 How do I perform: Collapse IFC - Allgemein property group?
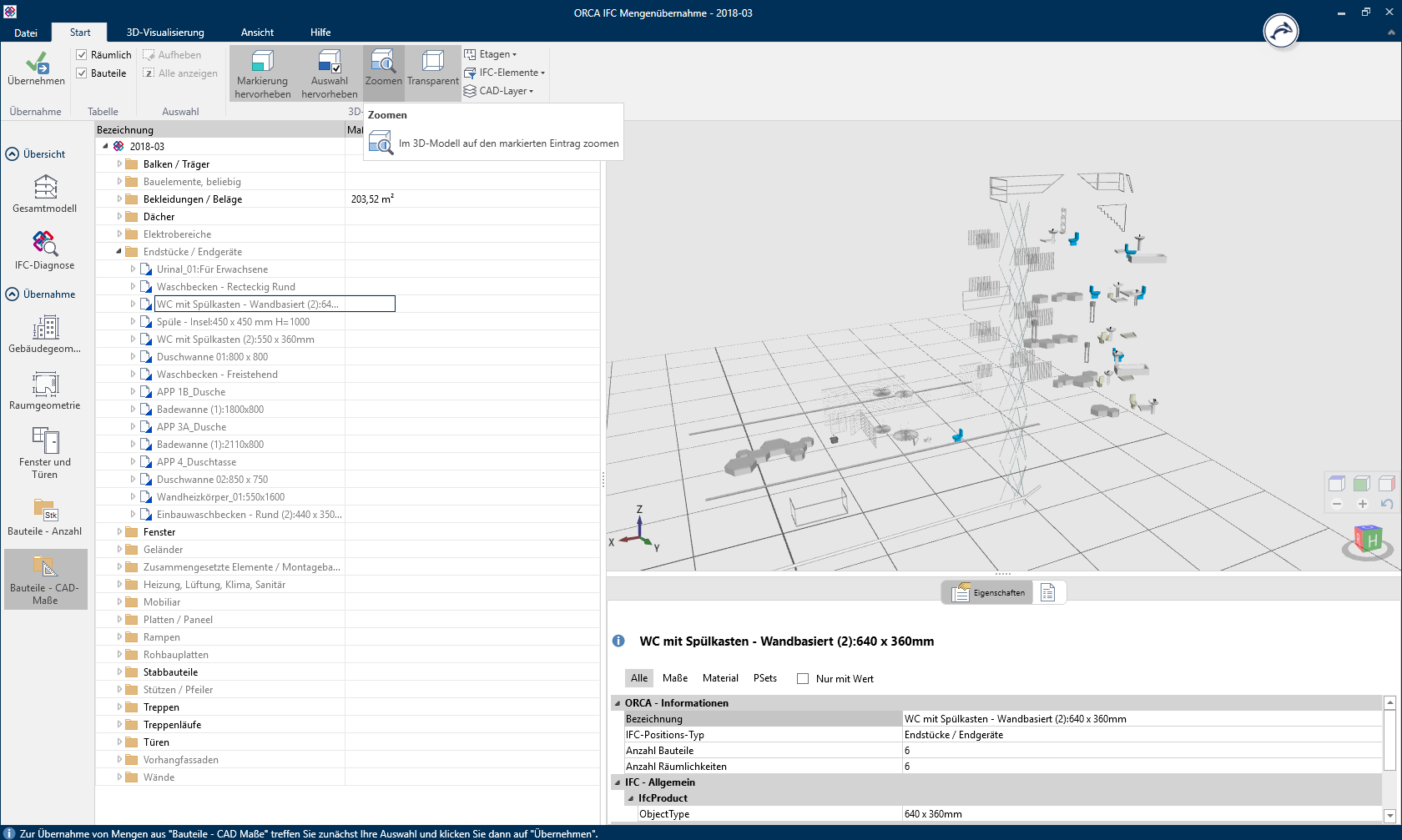pos(618,782)
